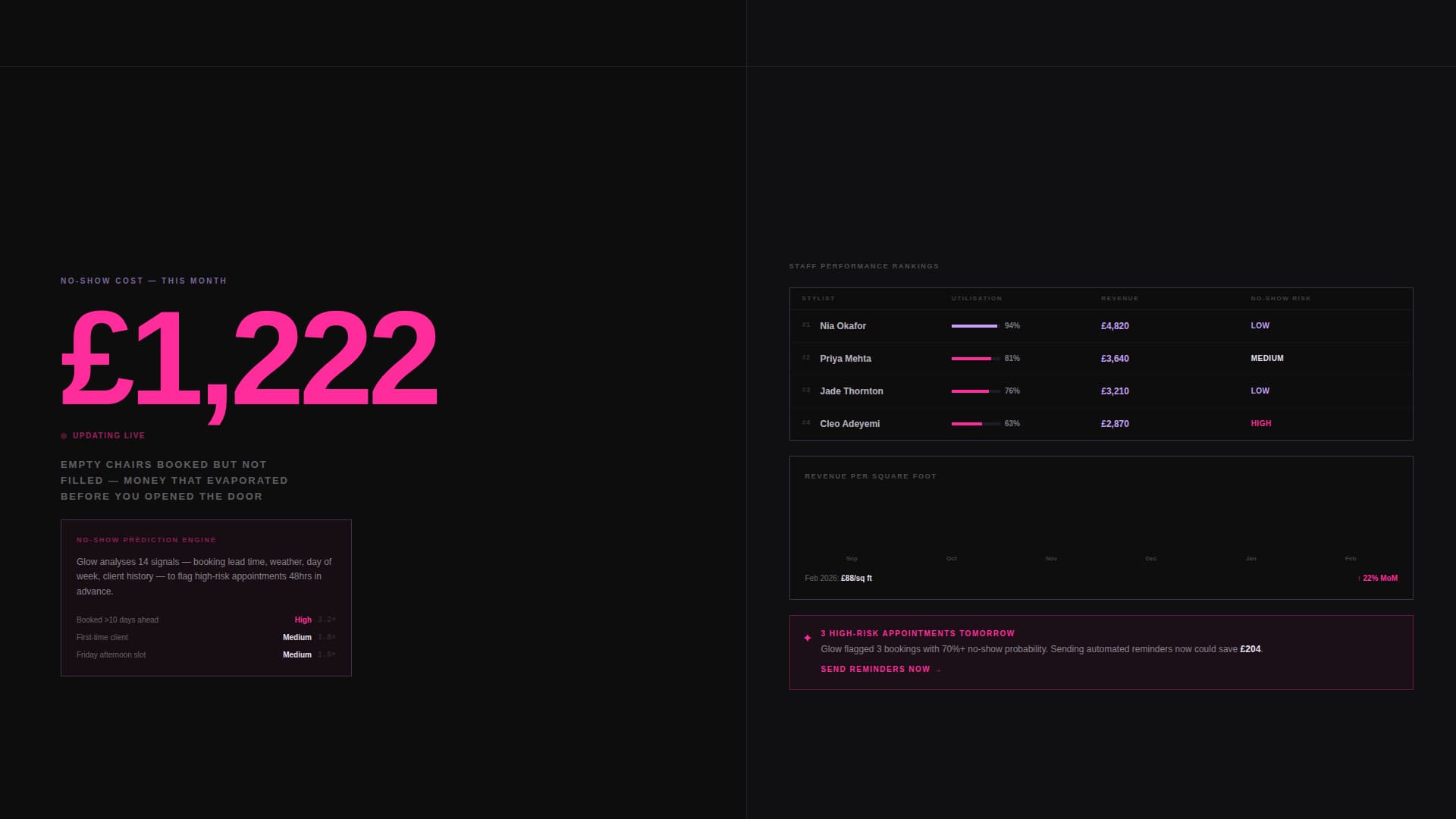
Task: Click the 63% utilisation value
Action: click(x=1012, y=424)
